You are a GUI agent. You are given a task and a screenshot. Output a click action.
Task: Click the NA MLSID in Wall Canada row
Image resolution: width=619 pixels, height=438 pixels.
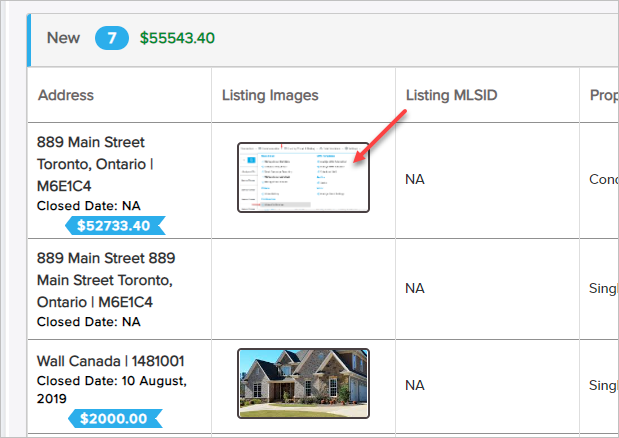click(x=415, y=384)
